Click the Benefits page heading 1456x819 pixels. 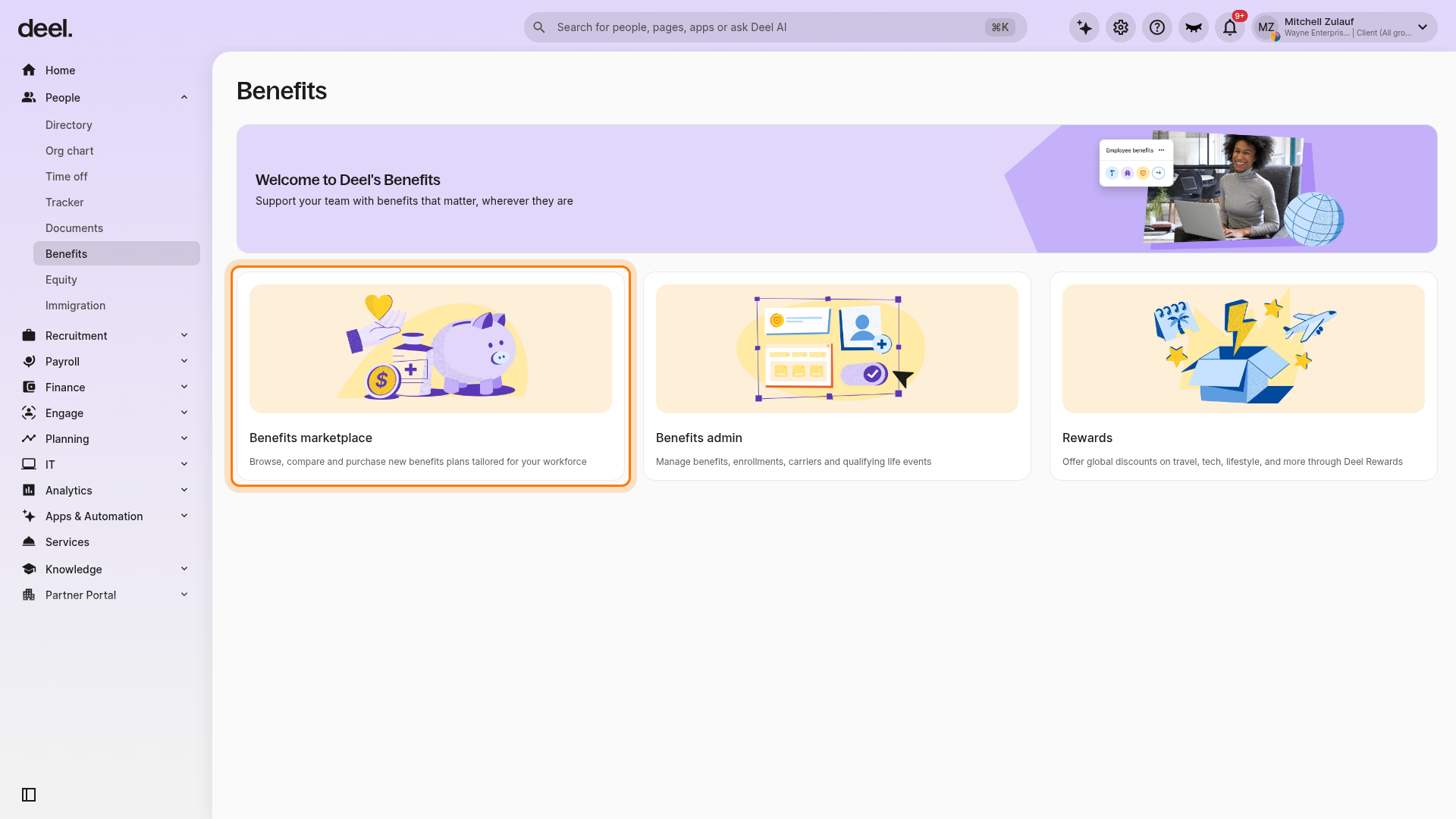click(281, 91)
